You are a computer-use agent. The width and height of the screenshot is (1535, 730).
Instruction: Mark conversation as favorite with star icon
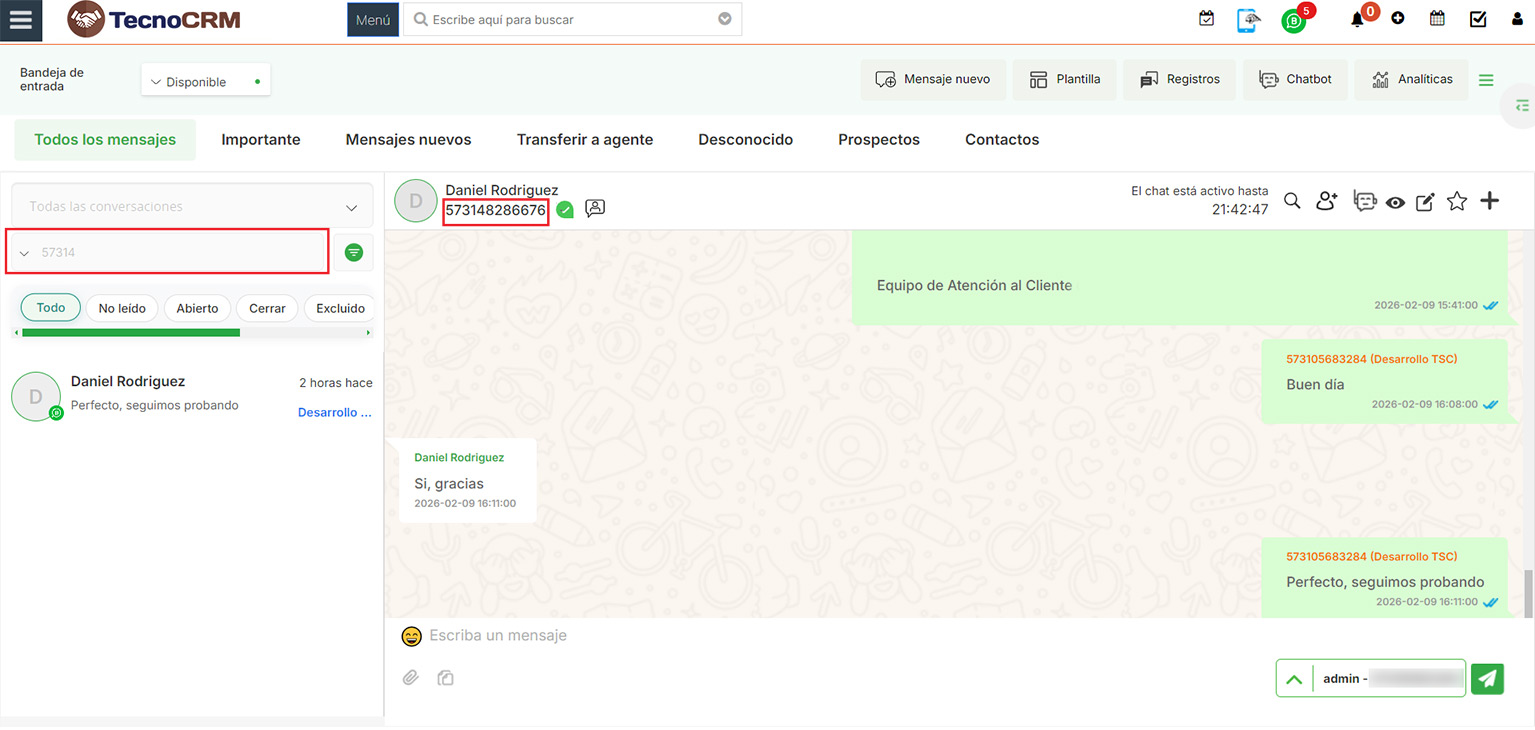click(1457, 201)
